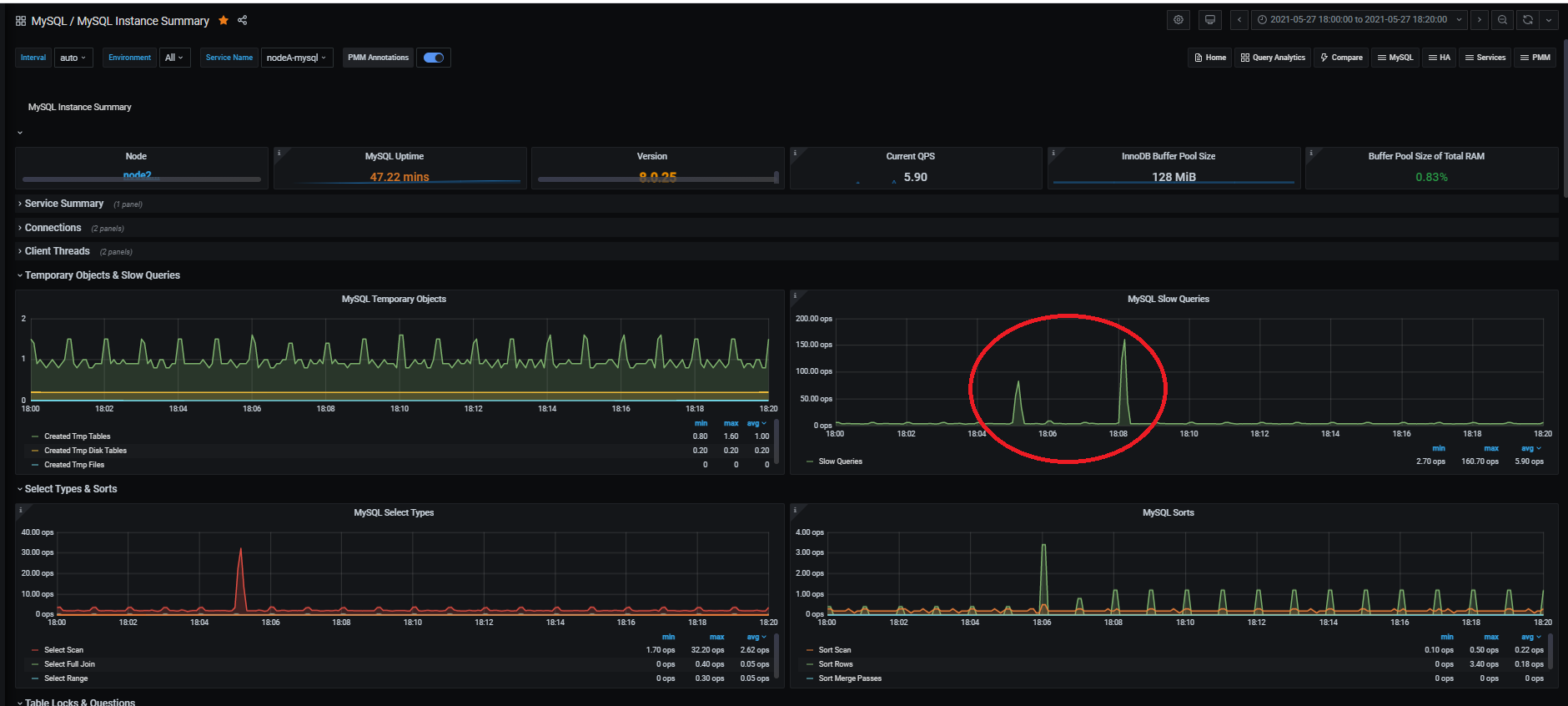Expand the Connections row
The height and width of the screenshot is (706, 1568).
click(x=53, y=228)
